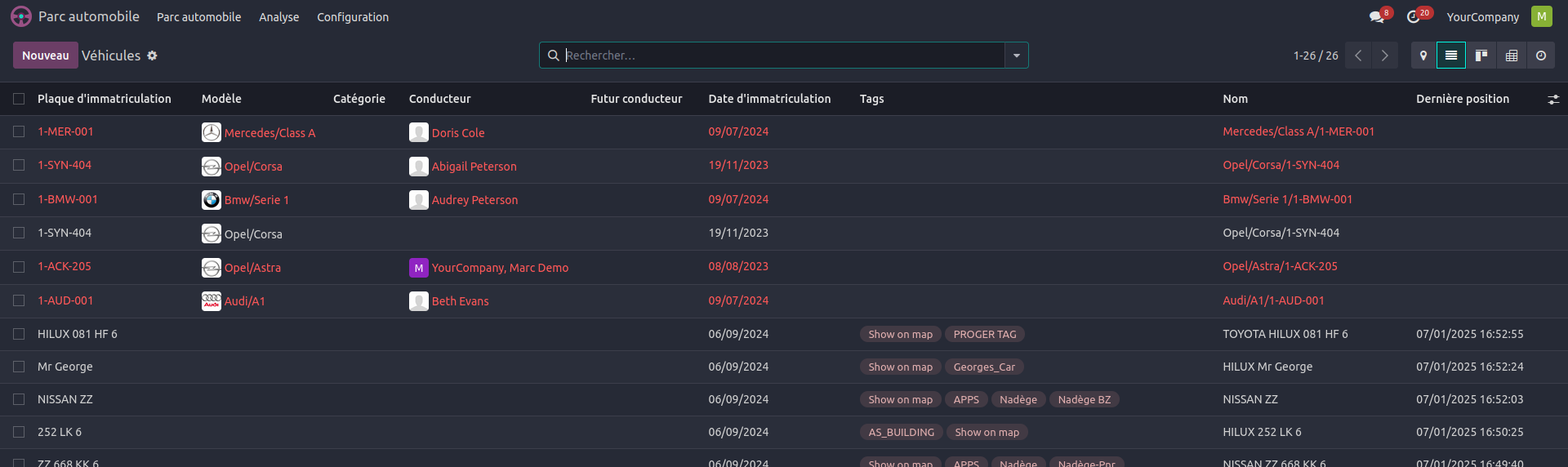The width and height of the screenshot is (1568, 467).
Task: Open the discuss messages icon
Action: [1377, 17]
